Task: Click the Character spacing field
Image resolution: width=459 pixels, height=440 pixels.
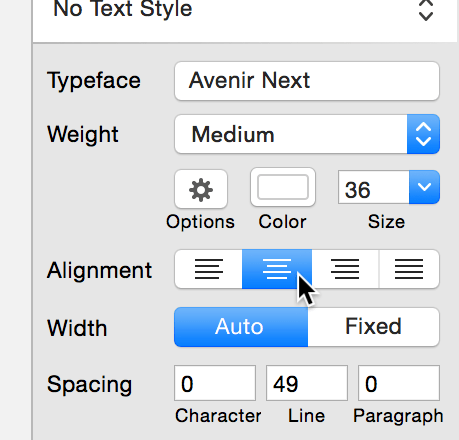Action: coord(215,383)
